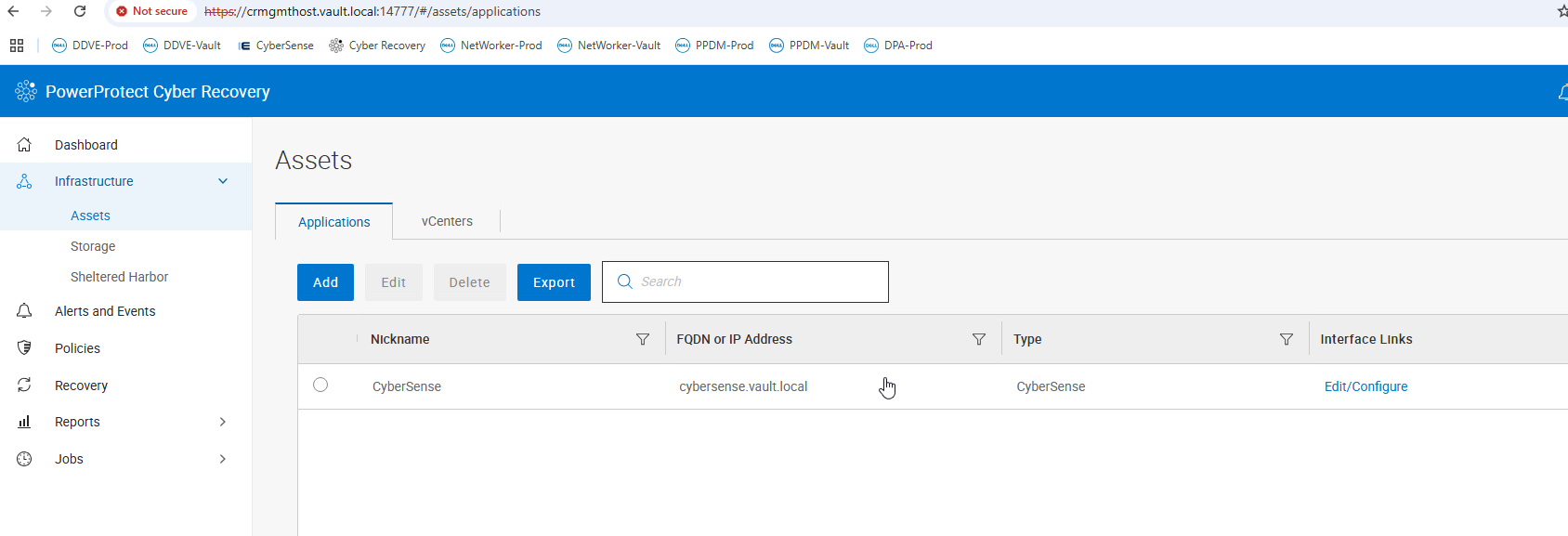Select Sheltered Harbor in the sidebar
Screen dimensions: 1568x536
click(119, 277)
